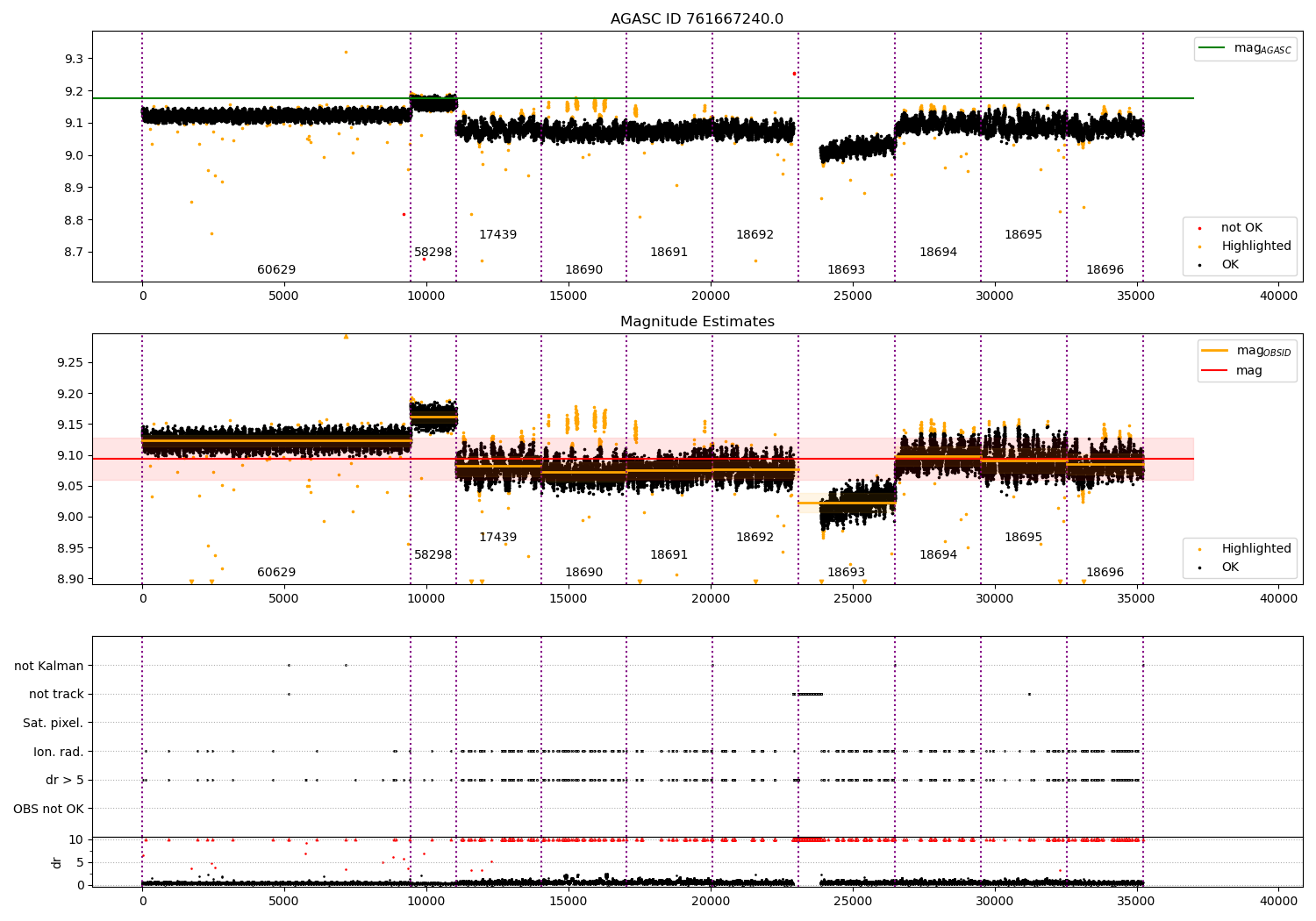The width and height of the screenshot is (1316, 921).
Task: Click y-axis tick label 9.25
Action: coord(70,362)
